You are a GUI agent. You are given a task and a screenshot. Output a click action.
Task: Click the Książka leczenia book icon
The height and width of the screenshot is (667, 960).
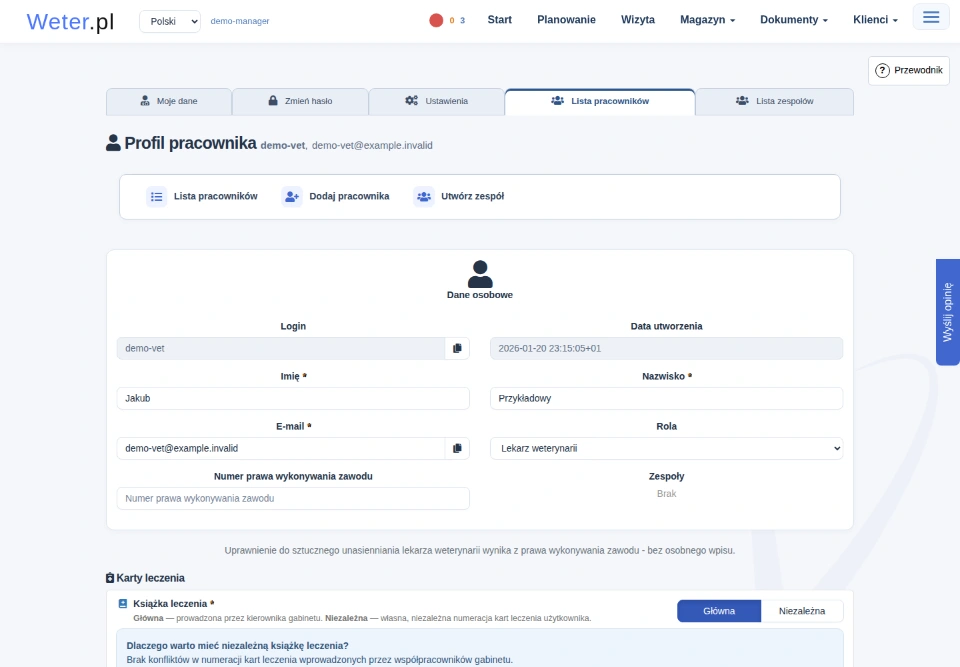[122, 603]
